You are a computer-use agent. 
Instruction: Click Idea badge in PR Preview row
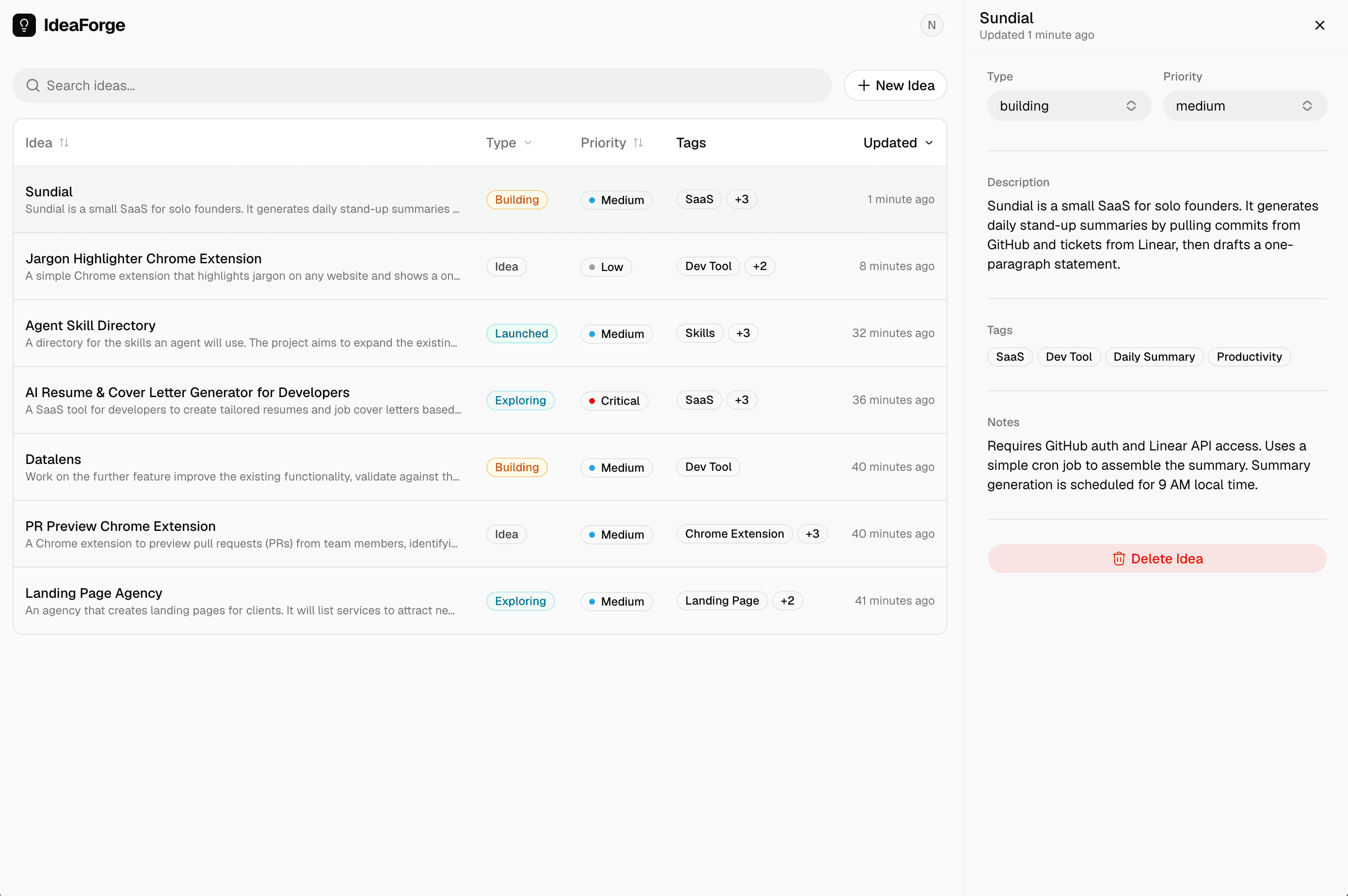pos(506,534)
